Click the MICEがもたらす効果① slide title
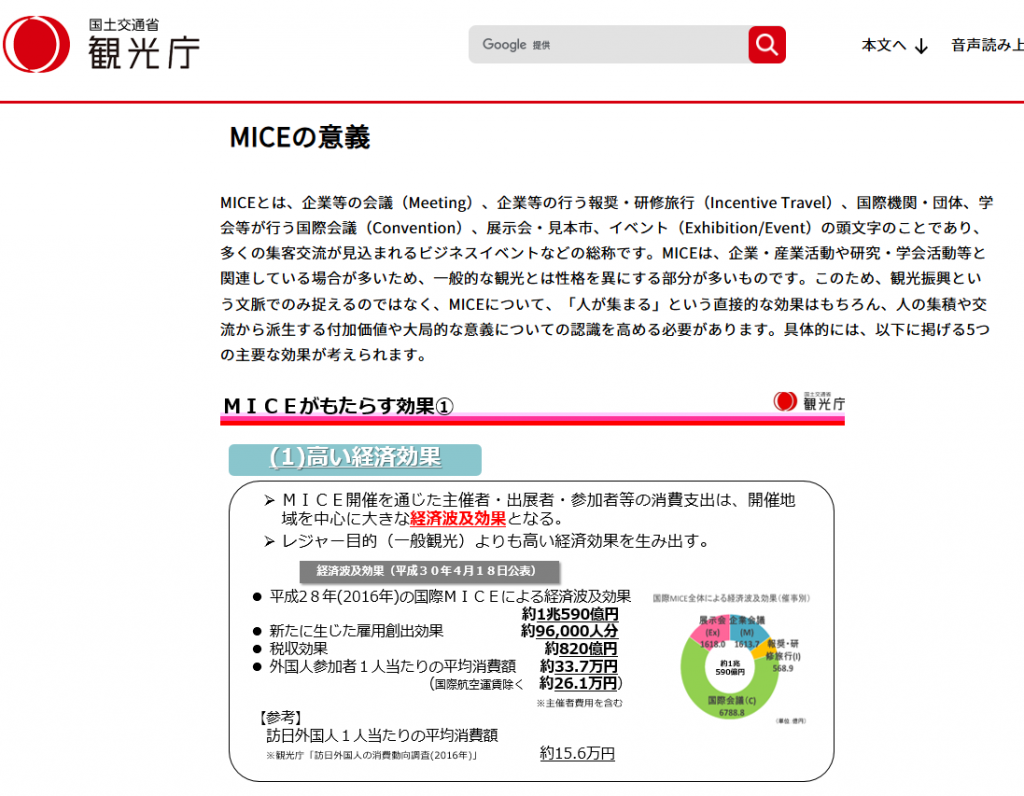 tap(338, 405)
